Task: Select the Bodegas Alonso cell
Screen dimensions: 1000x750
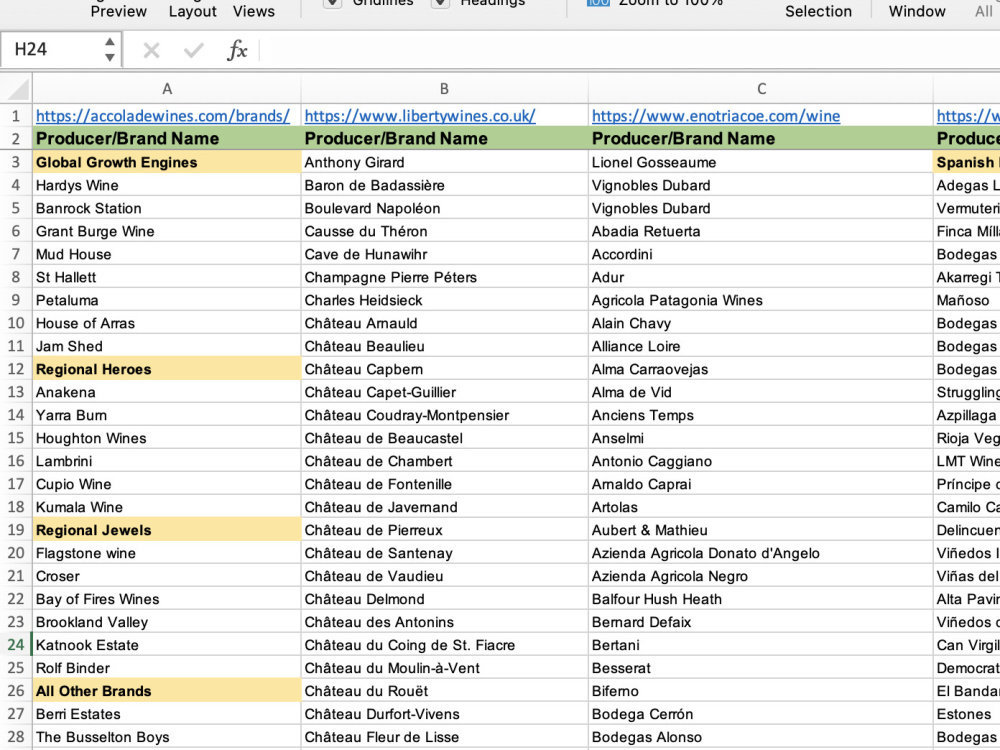Action: click(x=761, y=736)
